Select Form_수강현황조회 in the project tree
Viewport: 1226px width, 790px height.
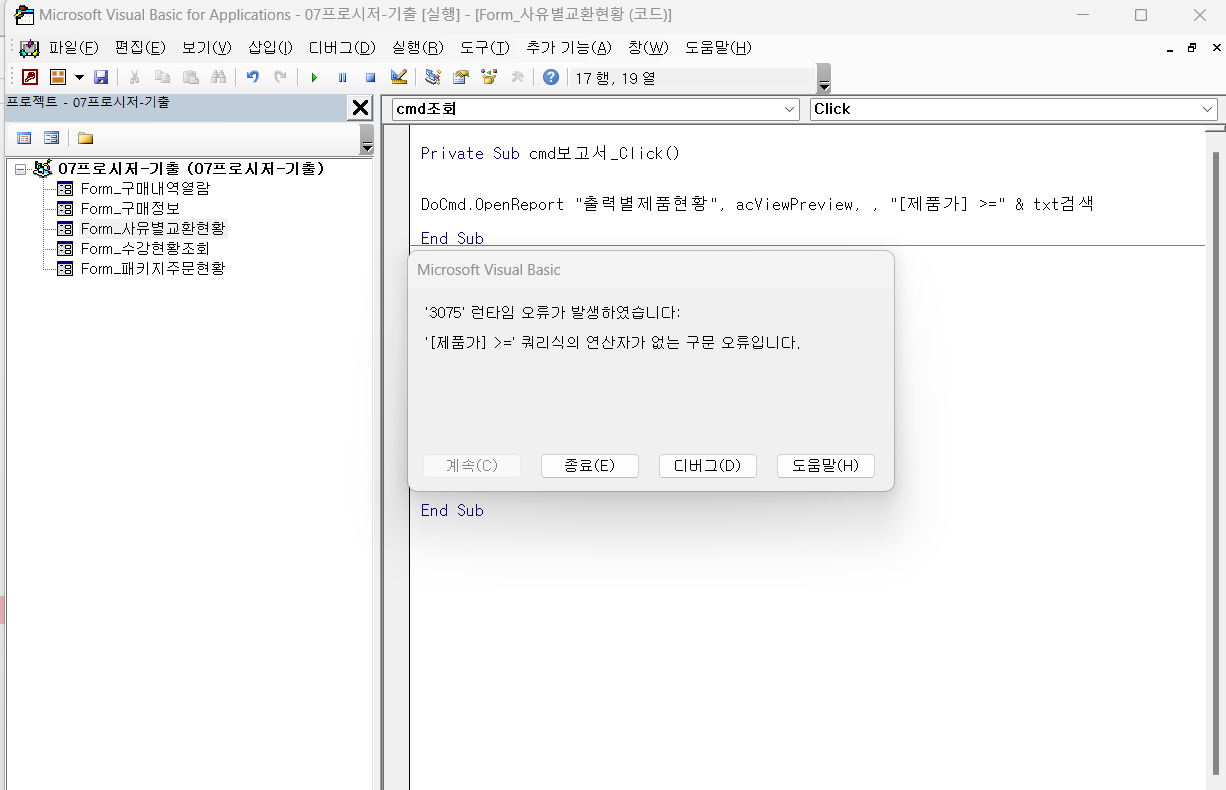[145, 248]
